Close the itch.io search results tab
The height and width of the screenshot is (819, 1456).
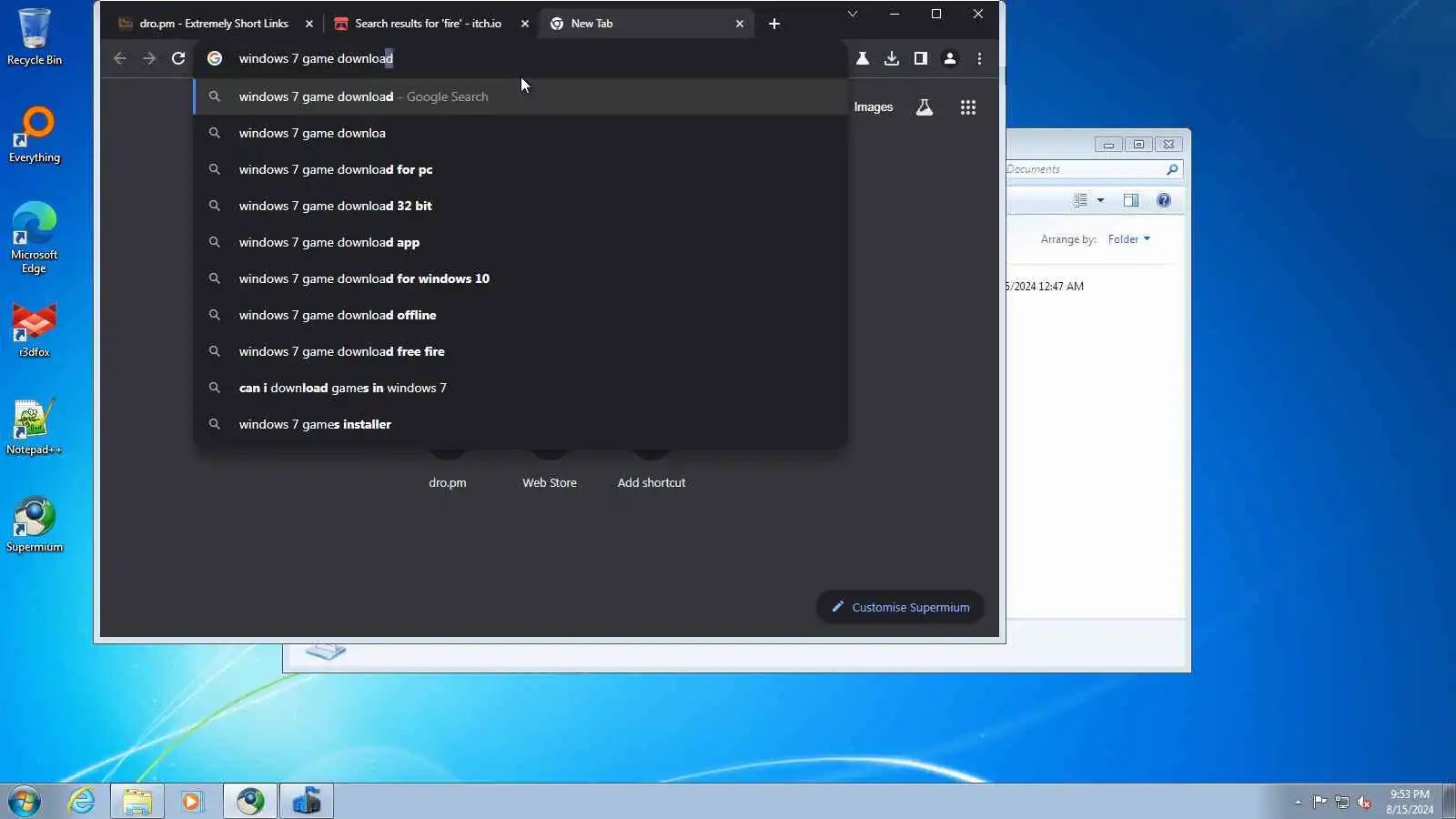tap(525, 24)
